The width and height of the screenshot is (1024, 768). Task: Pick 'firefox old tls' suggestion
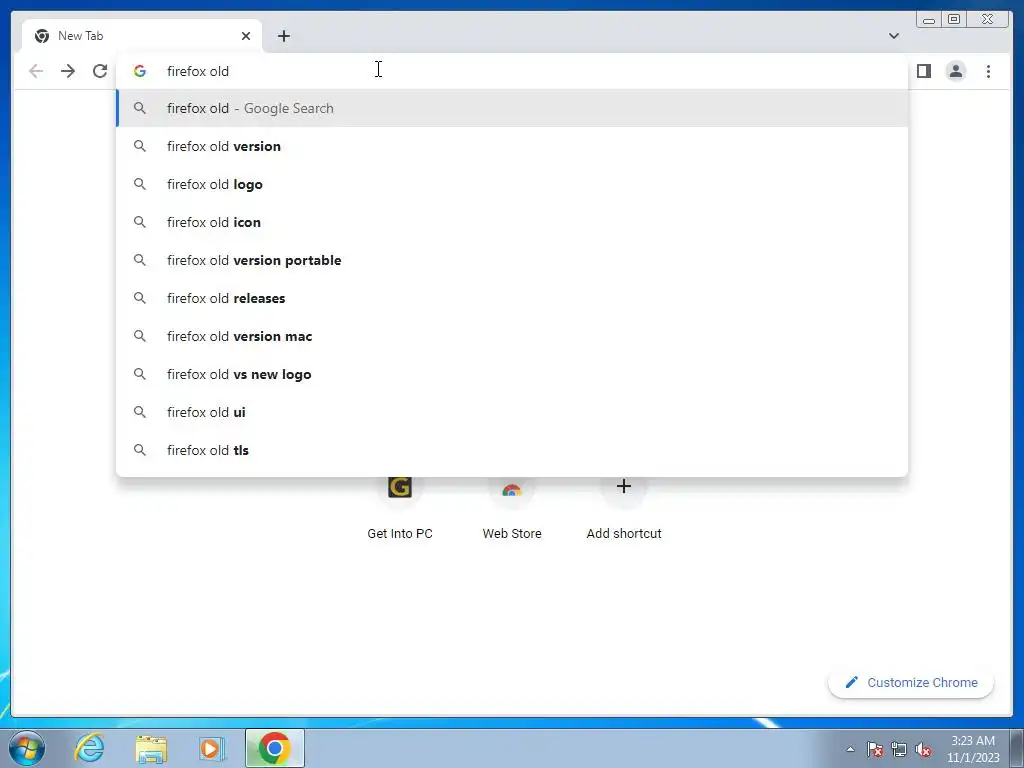512,450
